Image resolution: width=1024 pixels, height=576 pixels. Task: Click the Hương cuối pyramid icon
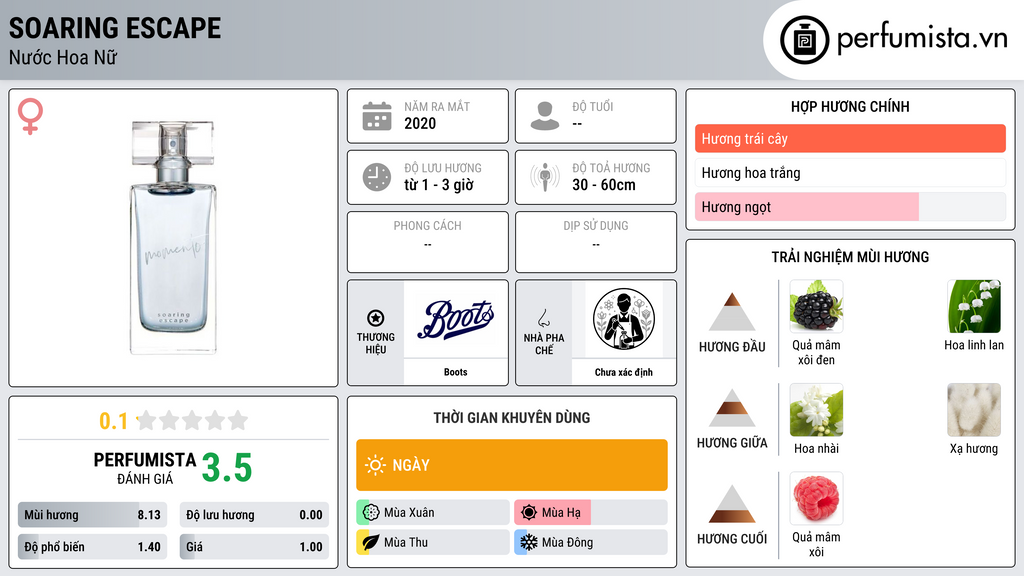[732, 504]
